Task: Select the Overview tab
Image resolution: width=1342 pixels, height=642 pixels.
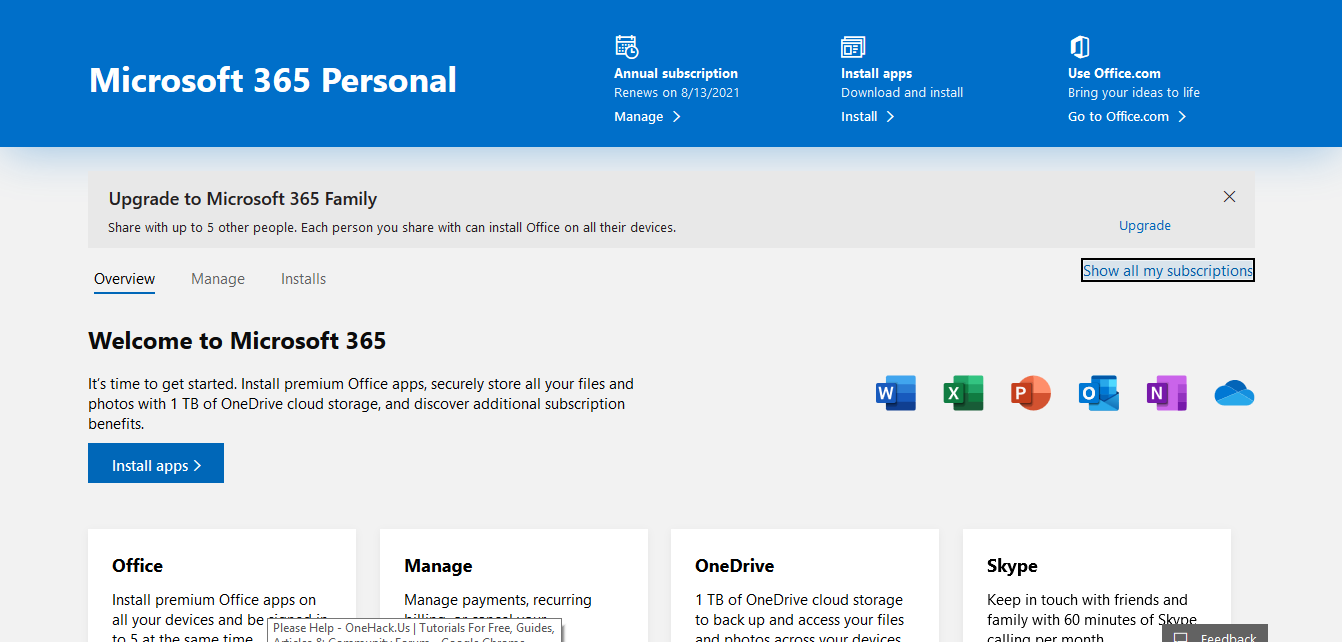Action: click(125, 280)
